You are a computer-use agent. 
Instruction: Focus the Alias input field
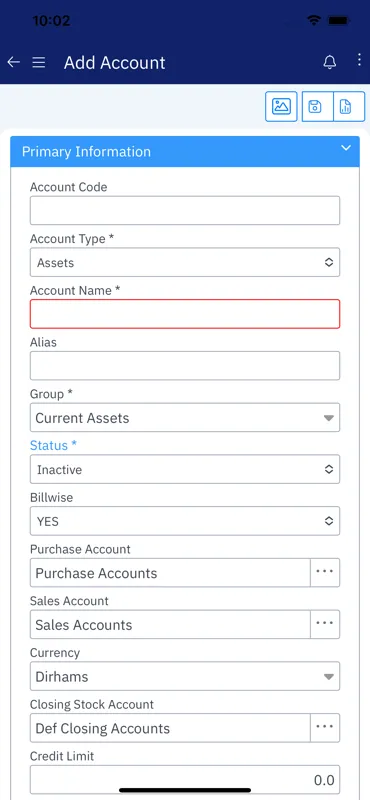[x=185, y=366]
